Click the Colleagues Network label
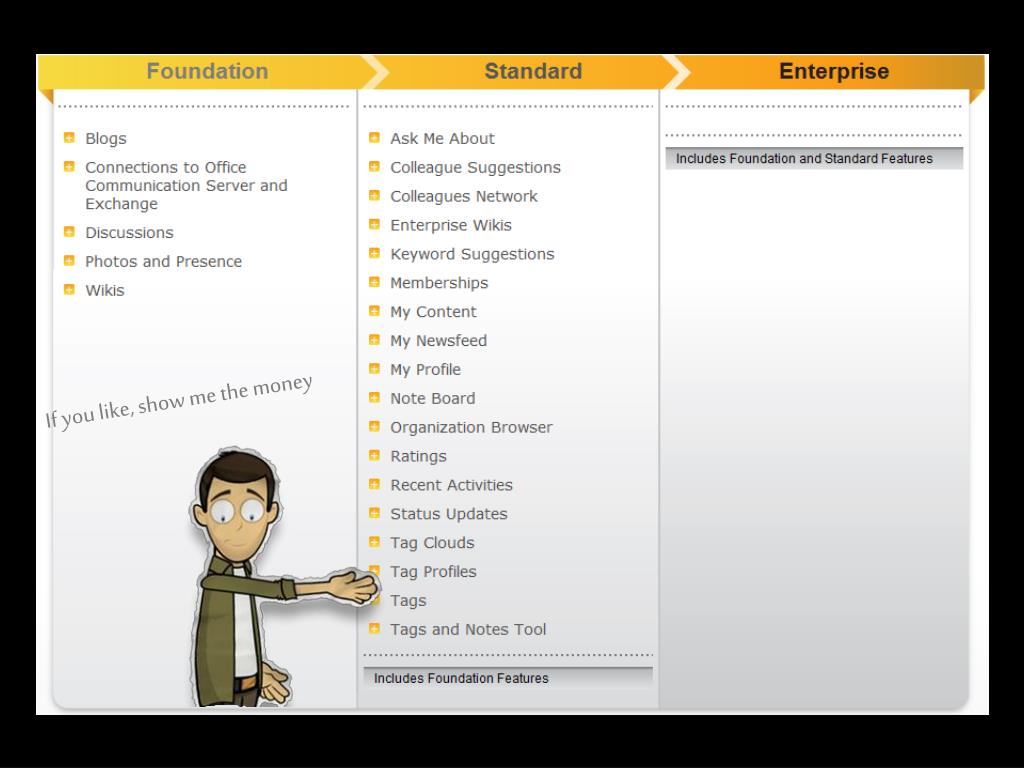Image resolution: width=1024 pixels, height=768 pixels. (464, 197)
